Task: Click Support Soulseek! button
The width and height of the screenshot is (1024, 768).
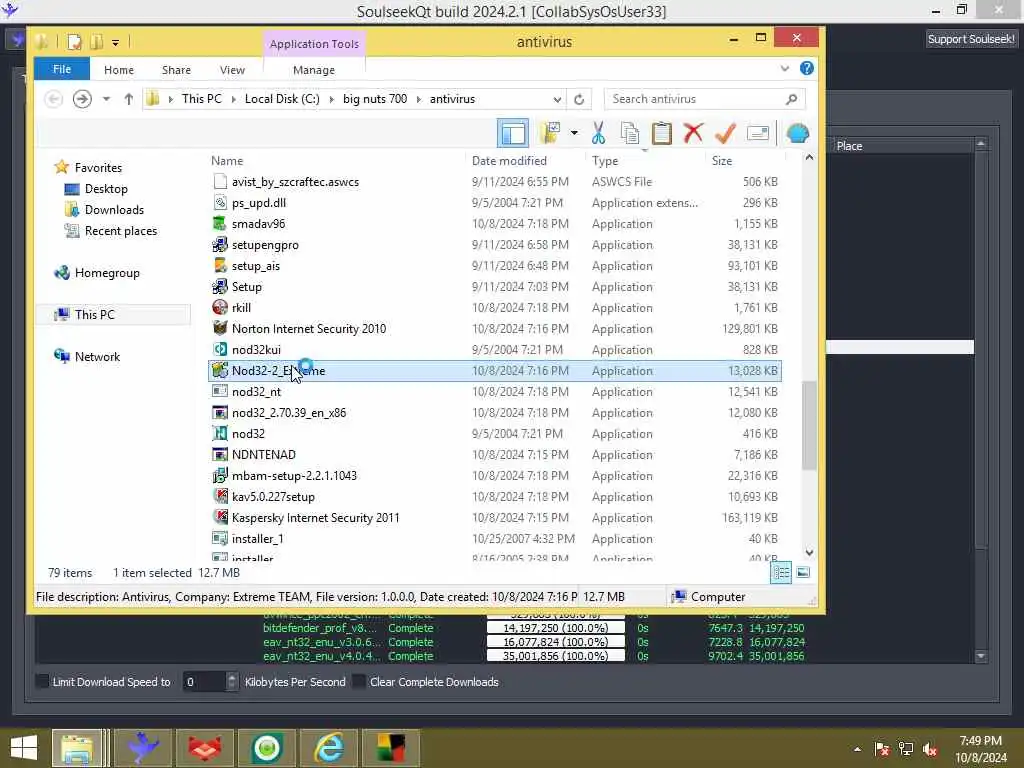Action: [971, 39]
